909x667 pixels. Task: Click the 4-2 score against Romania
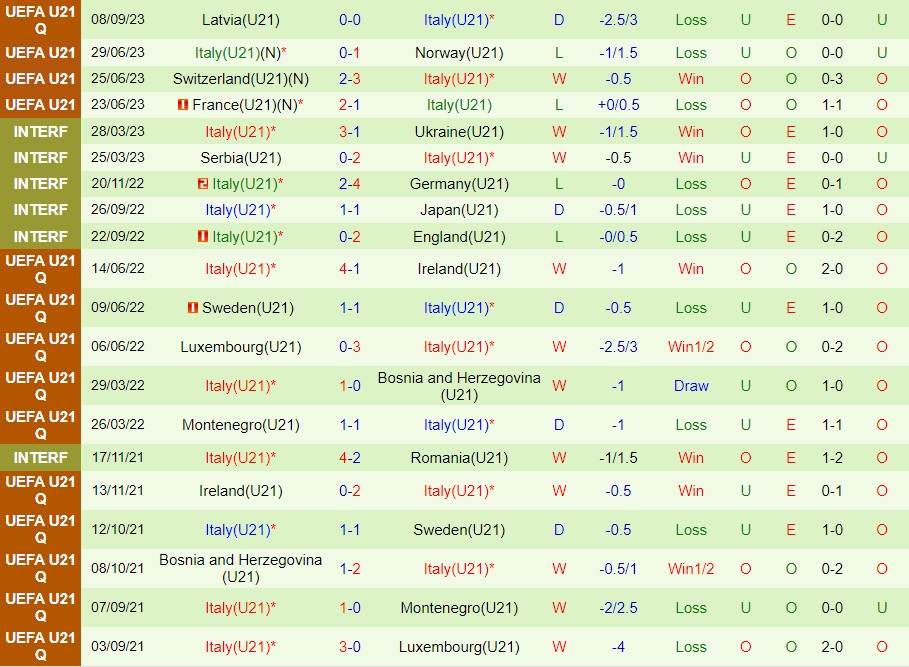[350, 458]
